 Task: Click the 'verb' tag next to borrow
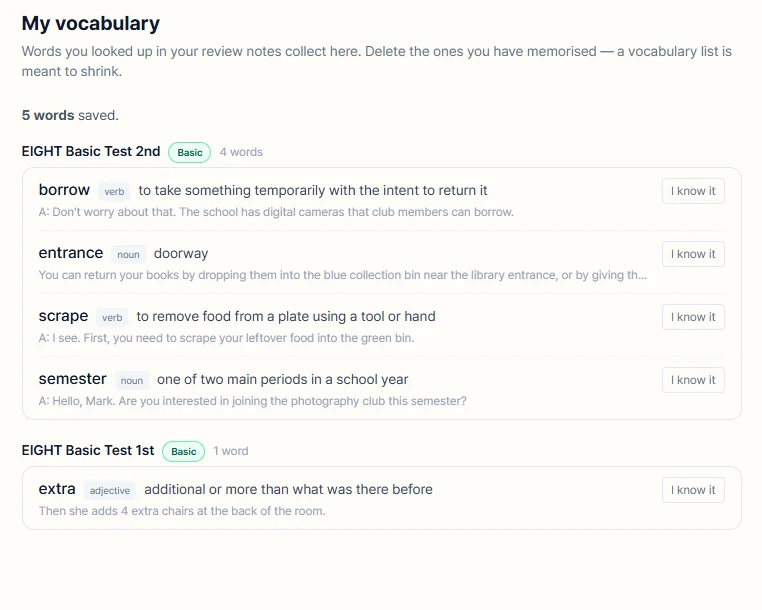tap(114, 192)
